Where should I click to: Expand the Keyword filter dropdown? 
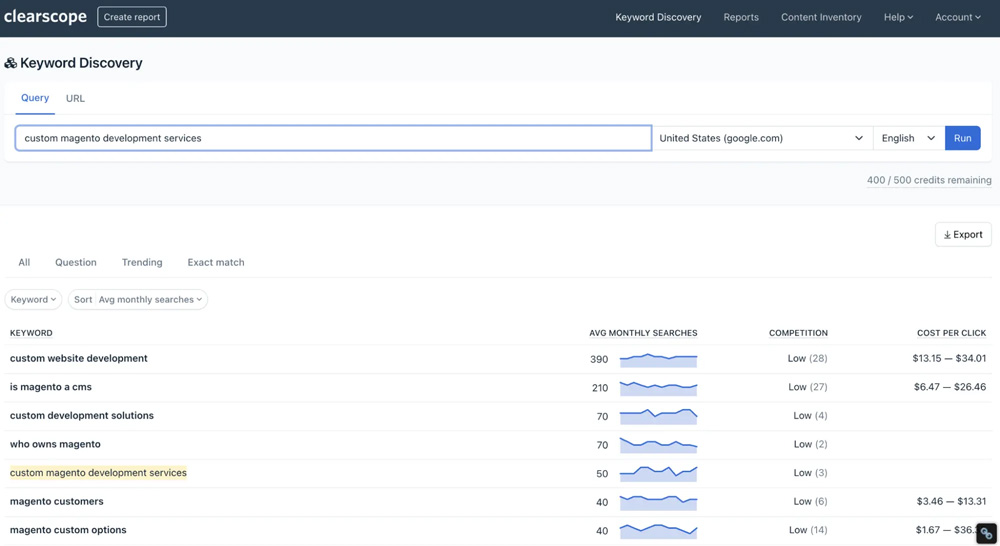(x=33, y=299)
